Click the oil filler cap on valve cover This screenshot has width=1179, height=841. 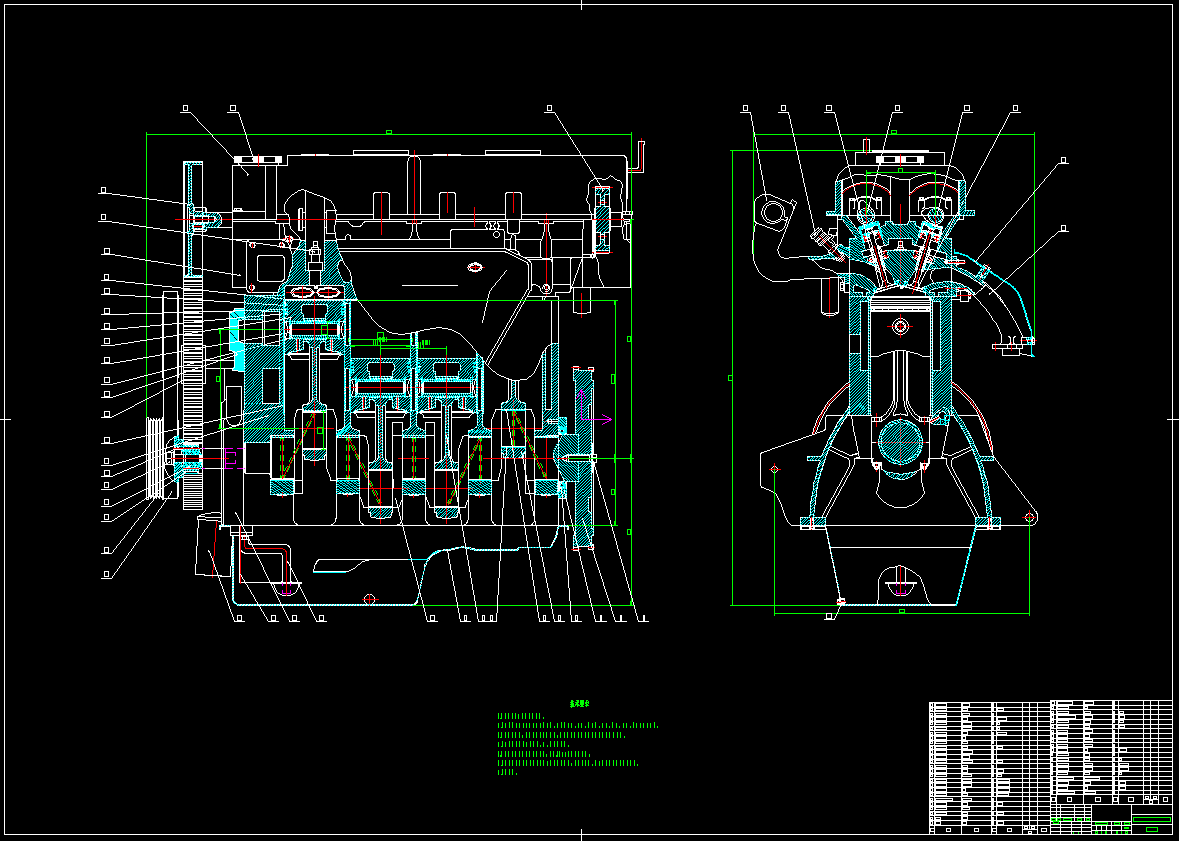click(x=258, y=159)
